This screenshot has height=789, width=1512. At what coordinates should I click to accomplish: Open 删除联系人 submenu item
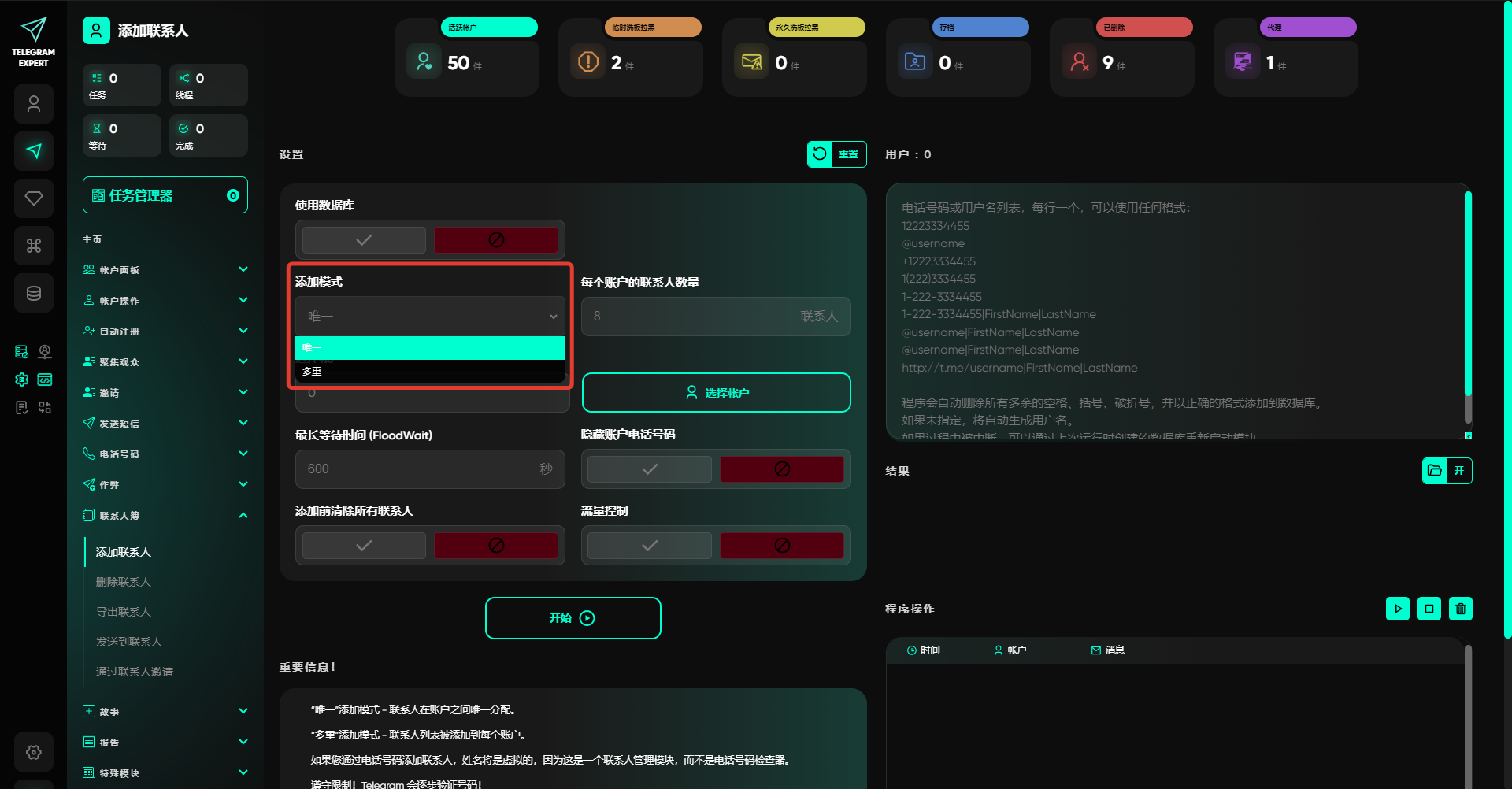(x=124, y=582)
